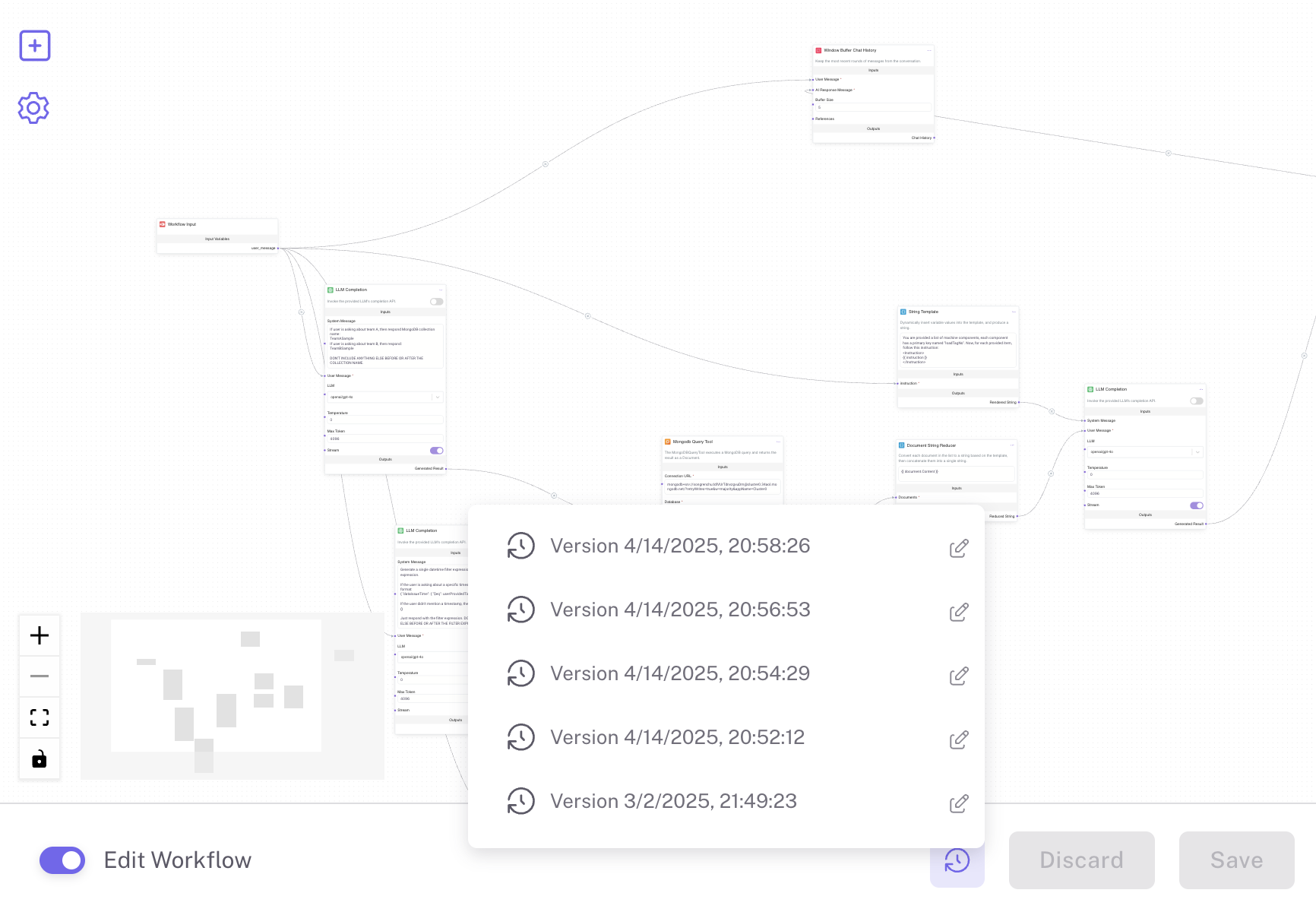Open the String Template node options menu
The height and width of the screenshot is (912, 1316).
coord(1013,312)
